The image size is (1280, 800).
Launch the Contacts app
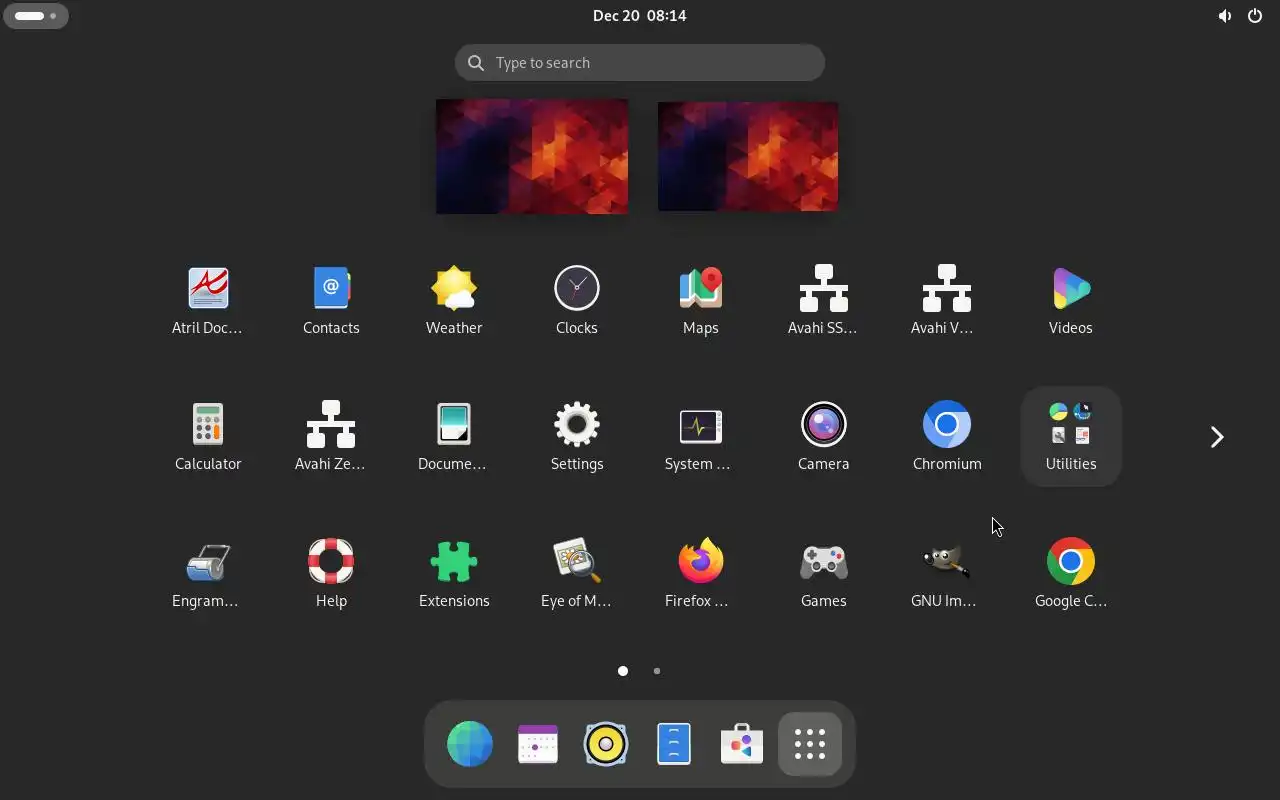click(x=331, y=300)
